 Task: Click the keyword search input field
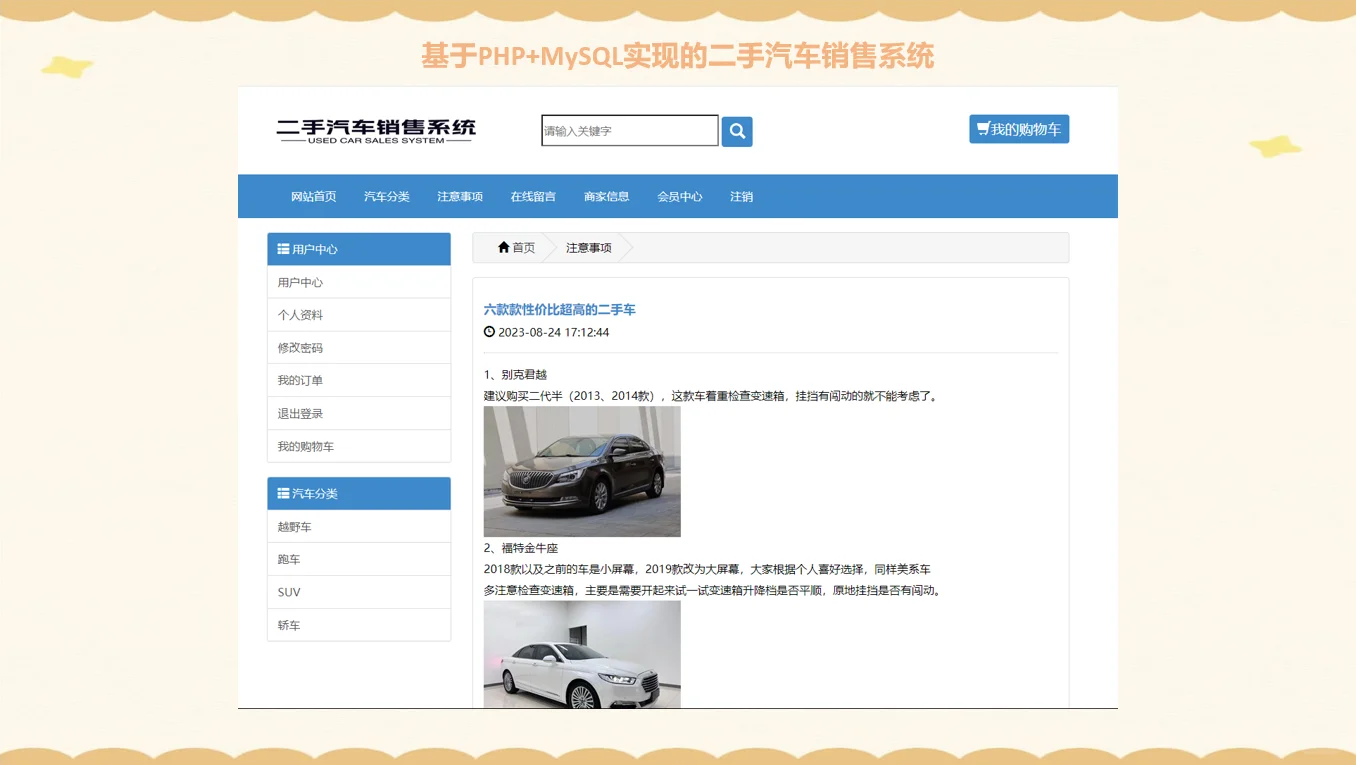(x=628, y=130)
